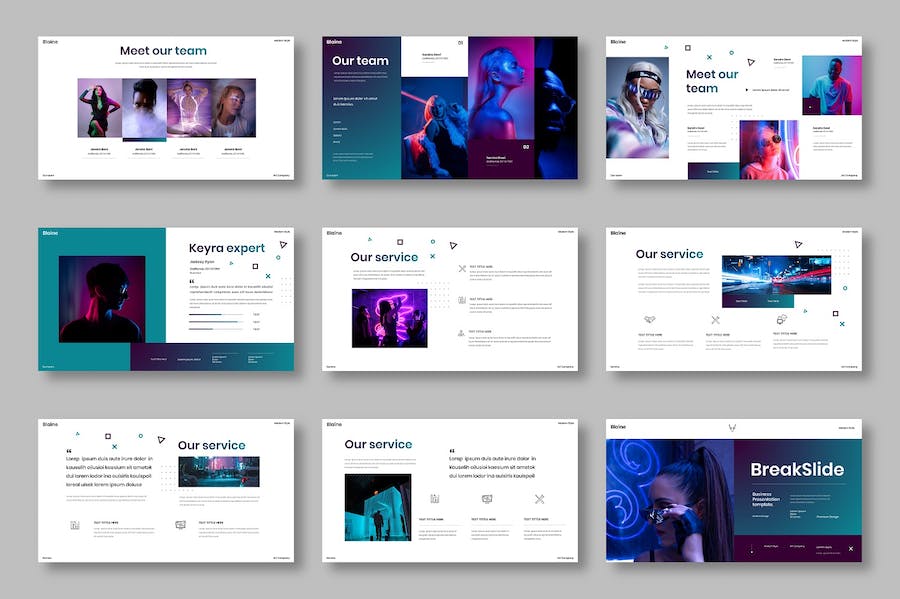The image size is (900, 599).
Task: Click the quotation mark icon on the Keyra expert slide
Action: coord(192,282)
